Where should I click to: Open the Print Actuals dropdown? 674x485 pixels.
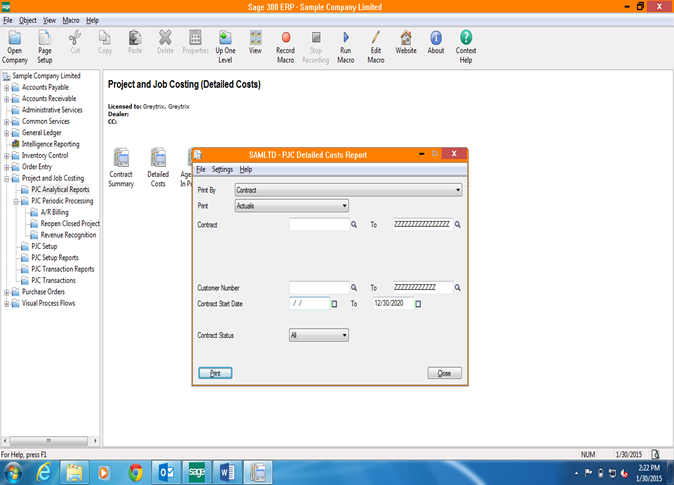[x=292, y=206]
